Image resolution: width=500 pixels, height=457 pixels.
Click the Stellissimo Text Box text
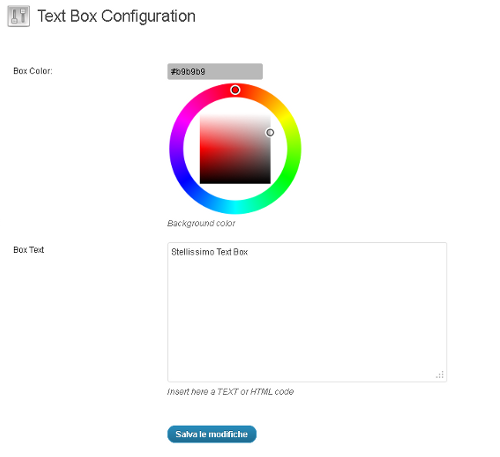pyautogui.click(x=210, y=252)
